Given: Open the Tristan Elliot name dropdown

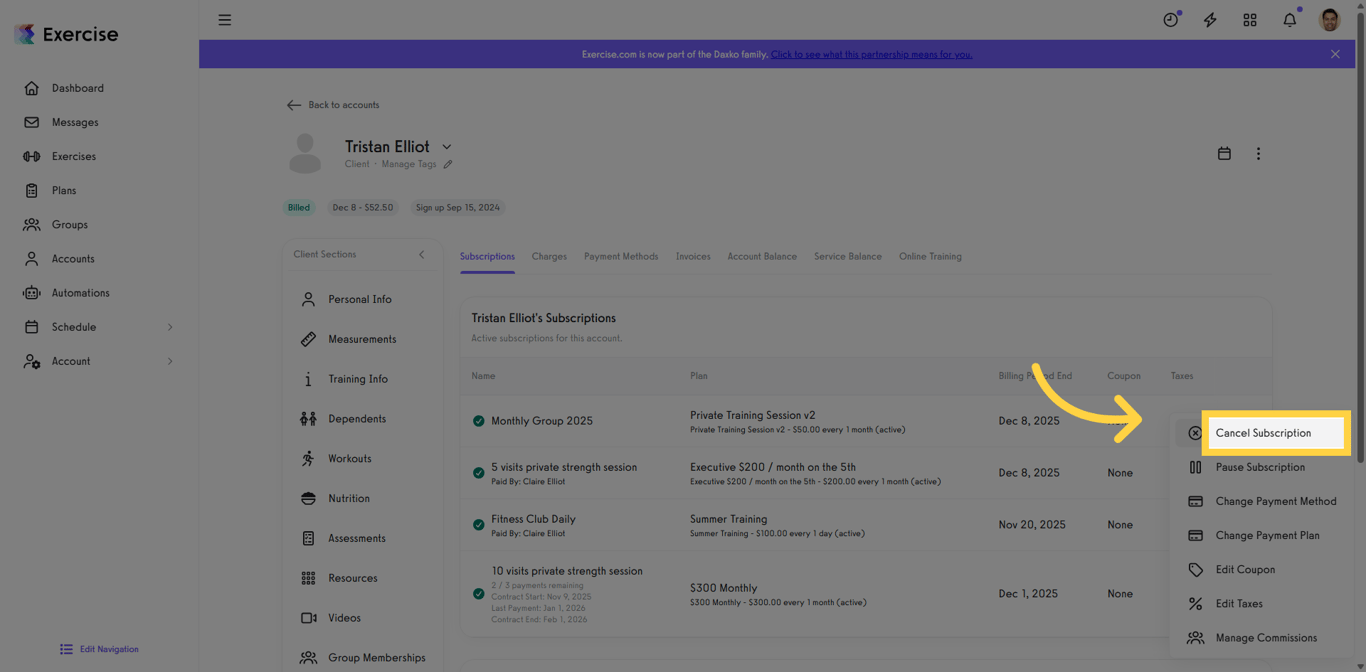Looking at the screenshot, I should [x=447, y=147].
